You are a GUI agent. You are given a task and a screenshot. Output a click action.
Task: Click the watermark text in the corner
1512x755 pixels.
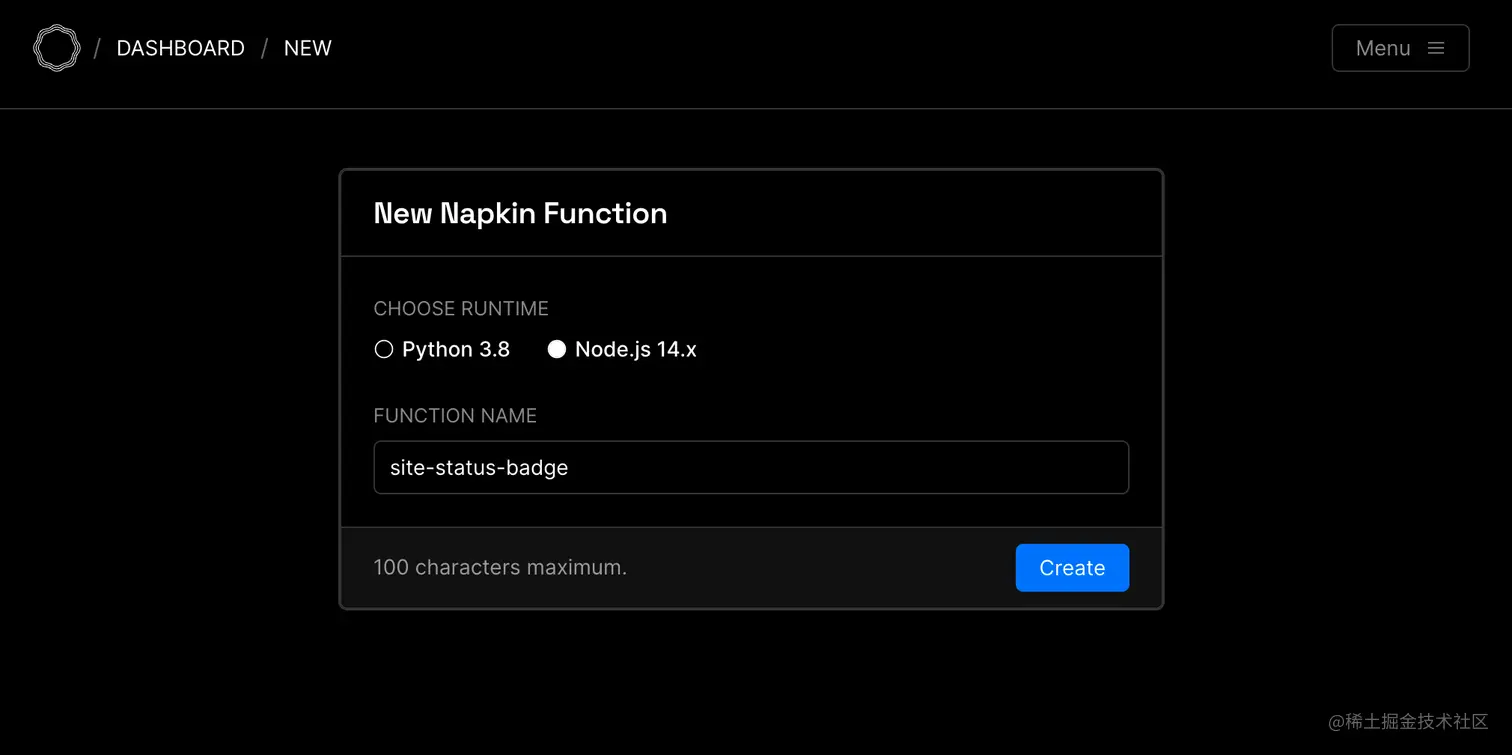[x=1408, y=721]
